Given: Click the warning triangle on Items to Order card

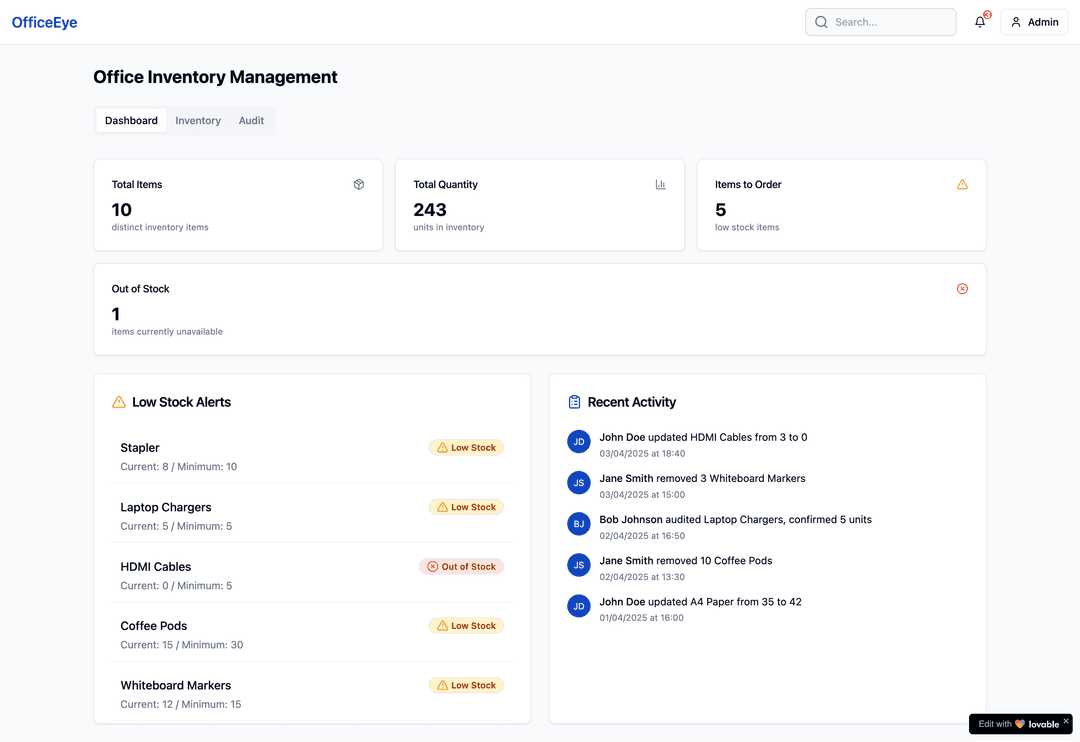Looking at the screenshot, I should tap(962, 184).
